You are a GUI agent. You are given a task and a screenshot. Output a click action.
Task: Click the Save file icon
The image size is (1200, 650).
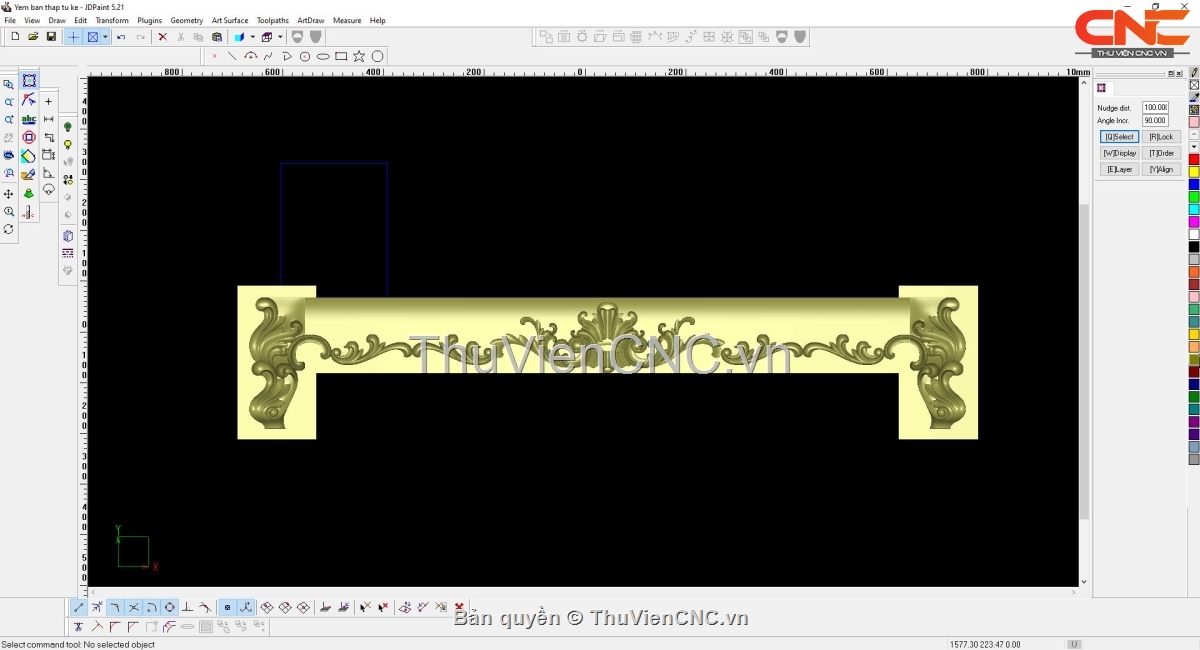[51, 37]
